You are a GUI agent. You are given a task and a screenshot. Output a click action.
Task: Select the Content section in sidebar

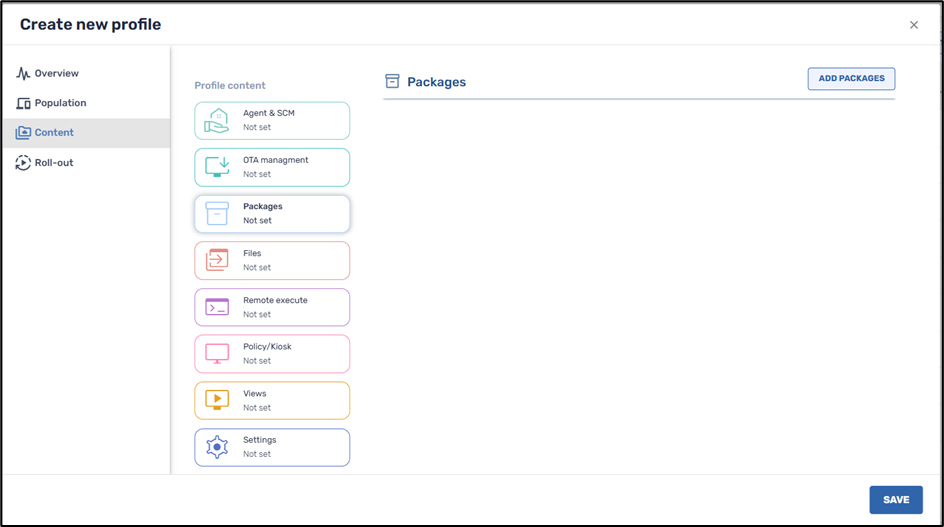pyautogui.click(x=54, y=132)
